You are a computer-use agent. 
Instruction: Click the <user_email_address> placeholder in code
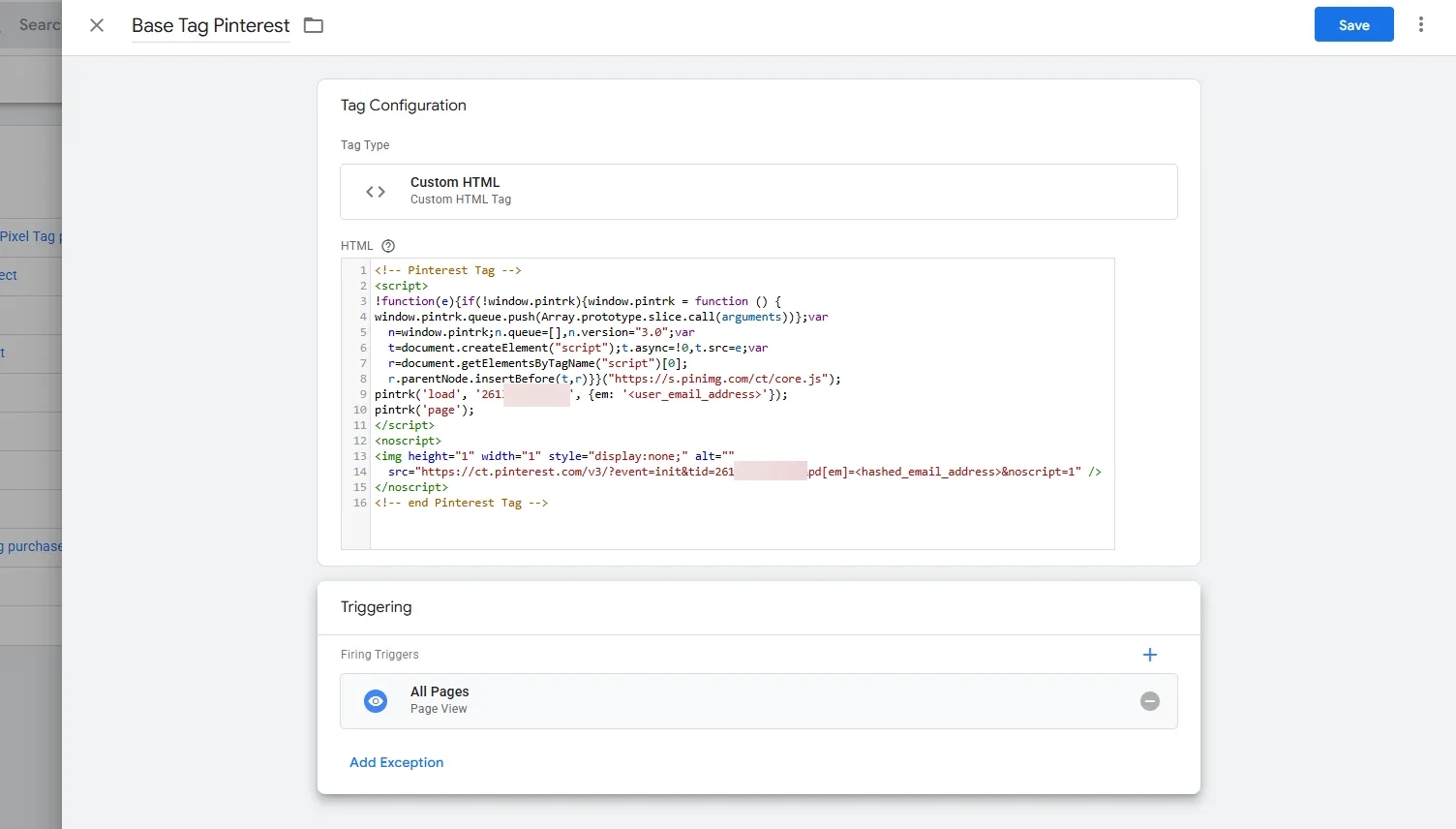click(x=695, y=394)
